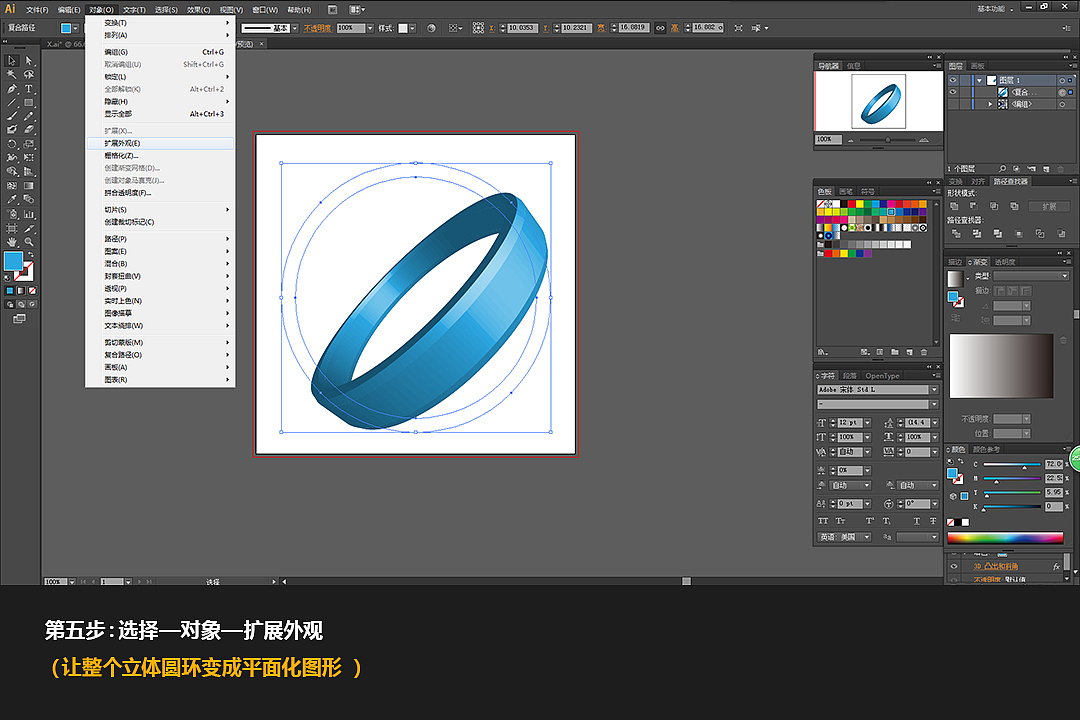The image size is (1080, 720).
Task: Choose 扩展外观(E) from the Object menu
Action: (160, 143)
